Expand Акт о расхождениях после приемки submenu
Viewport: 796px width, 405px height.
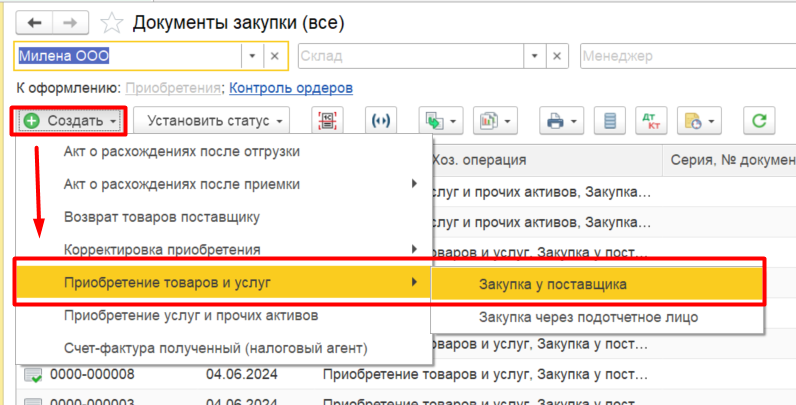click(415, 184)
